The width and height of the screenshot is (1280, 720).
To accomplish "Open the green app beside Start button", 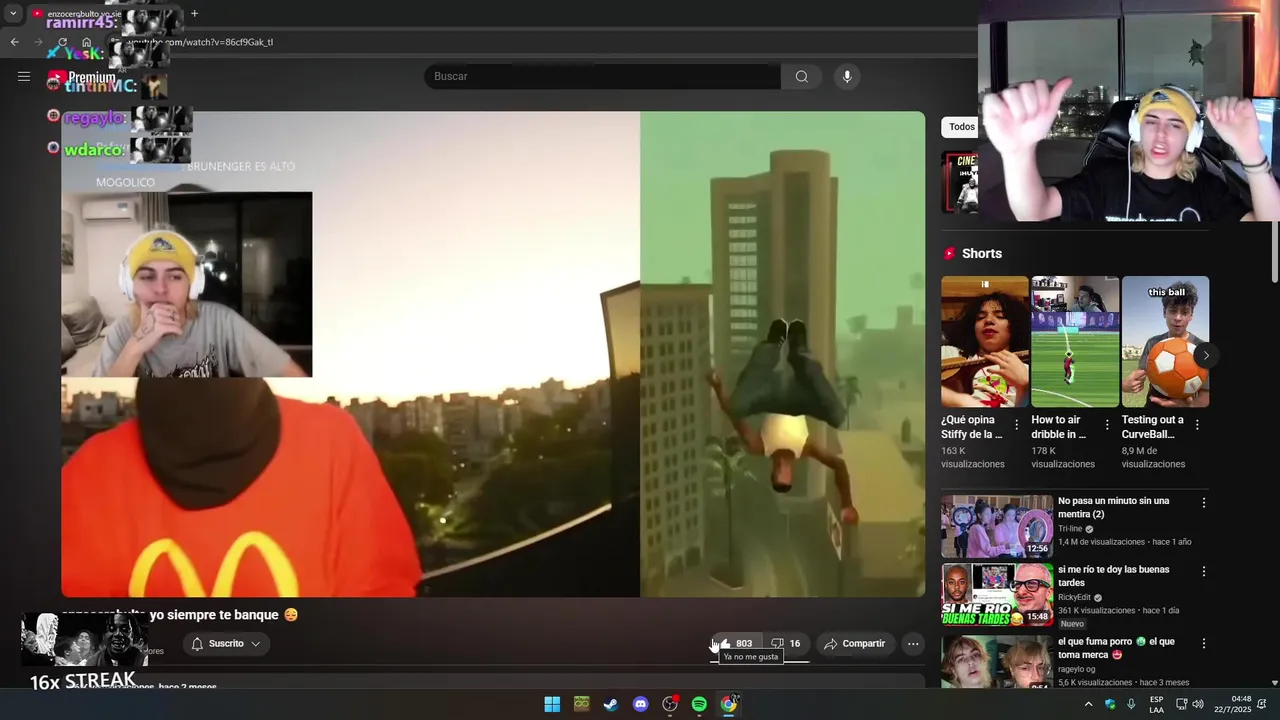I will (x=581, y=704).
